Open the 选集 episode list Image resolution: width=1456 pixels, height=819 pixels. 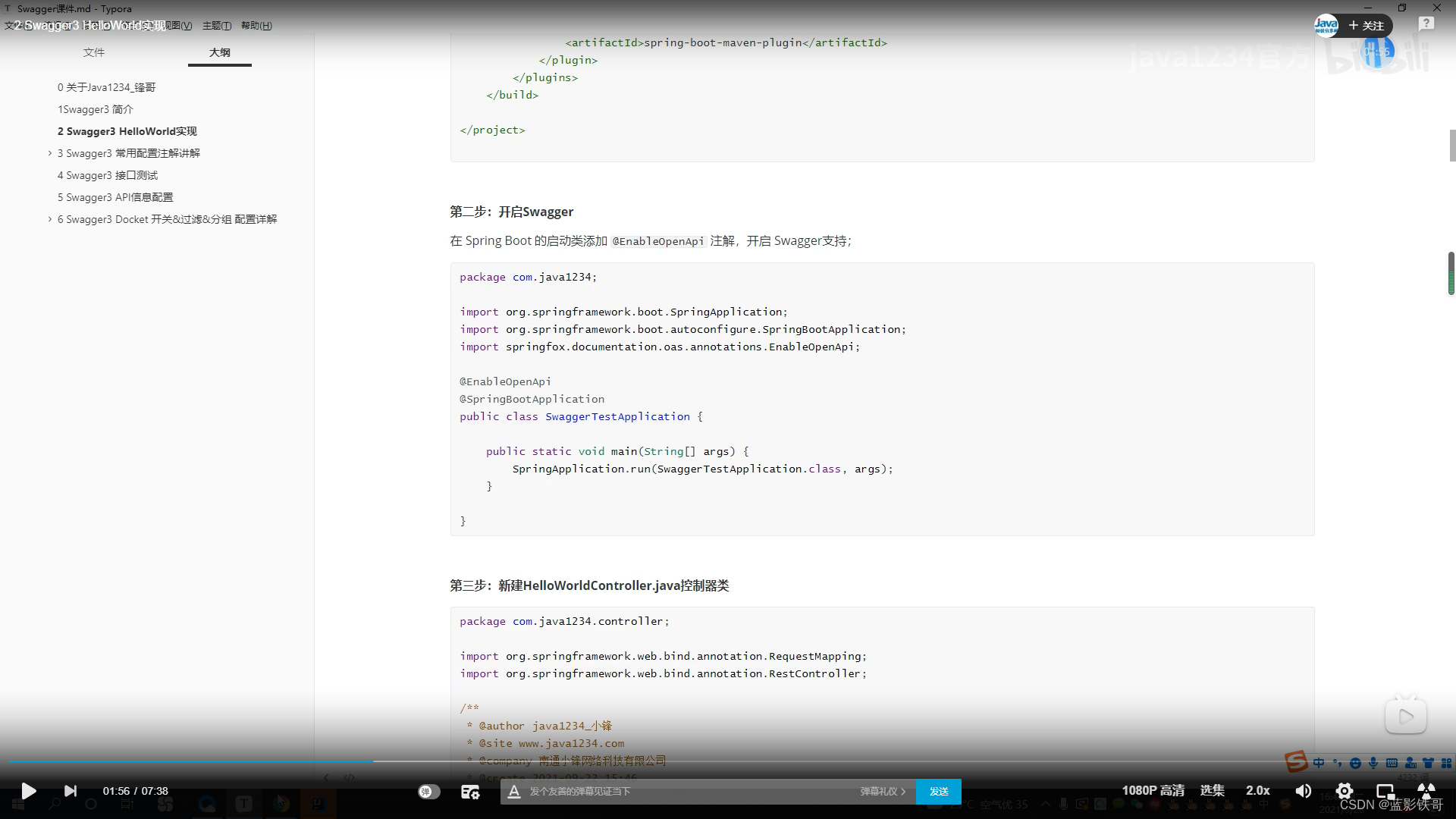click(1212, 790)
